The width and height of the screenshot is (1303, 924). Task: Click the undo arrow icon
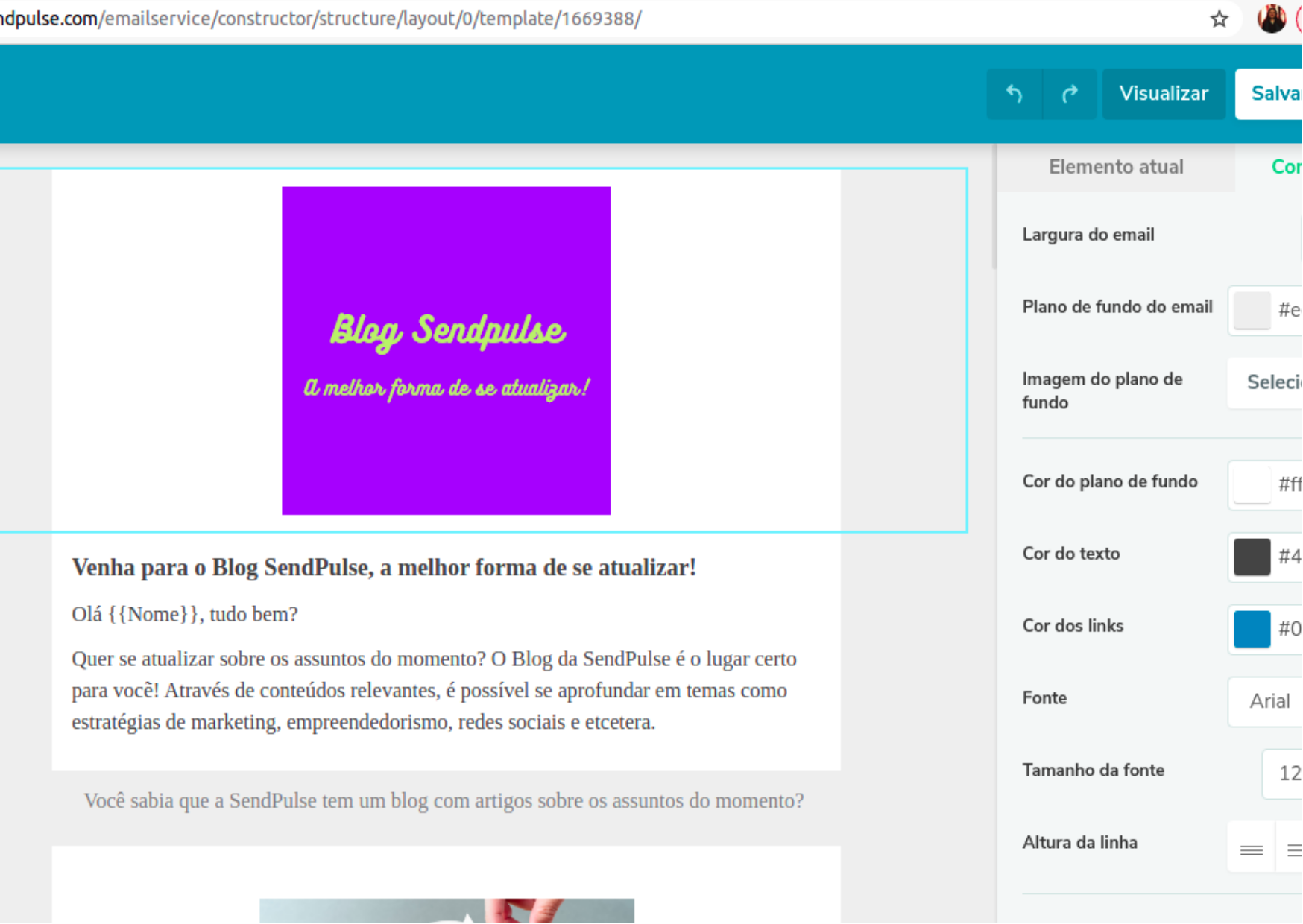pyautogui.click(x=1014, y=94)
